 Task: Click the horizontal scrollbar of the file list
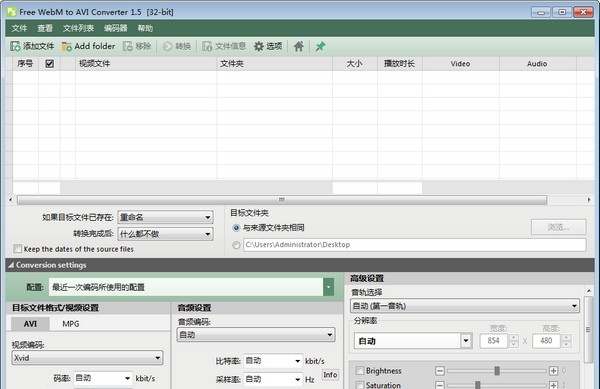tap(282, 200)
